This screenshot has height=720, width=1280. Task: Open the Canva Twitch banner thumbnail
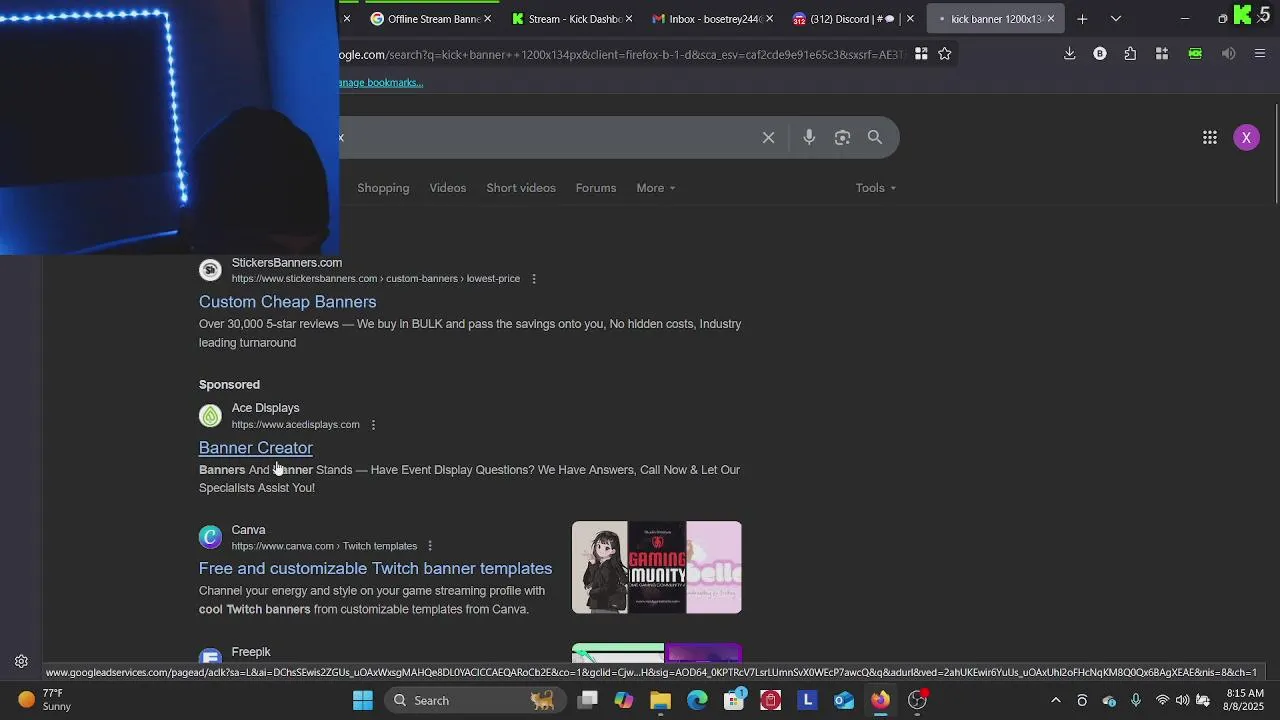(657, 567)
